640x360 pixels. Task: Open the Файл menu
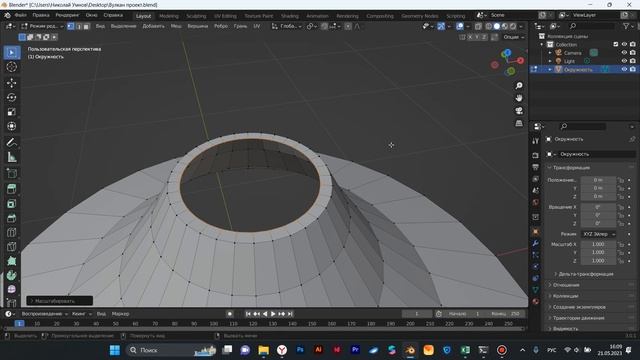pyautogui.click(x=20, y=15)
